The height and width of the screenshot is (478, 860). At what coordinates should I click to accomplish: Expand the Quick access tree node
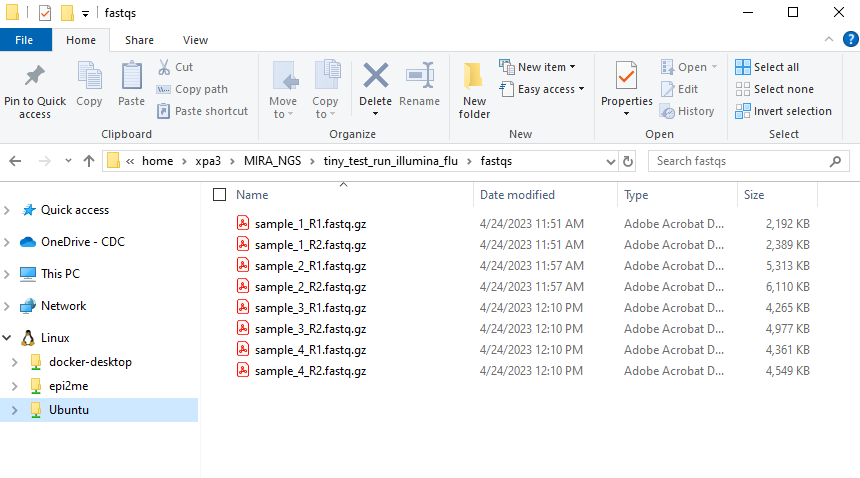coord(7,210)
